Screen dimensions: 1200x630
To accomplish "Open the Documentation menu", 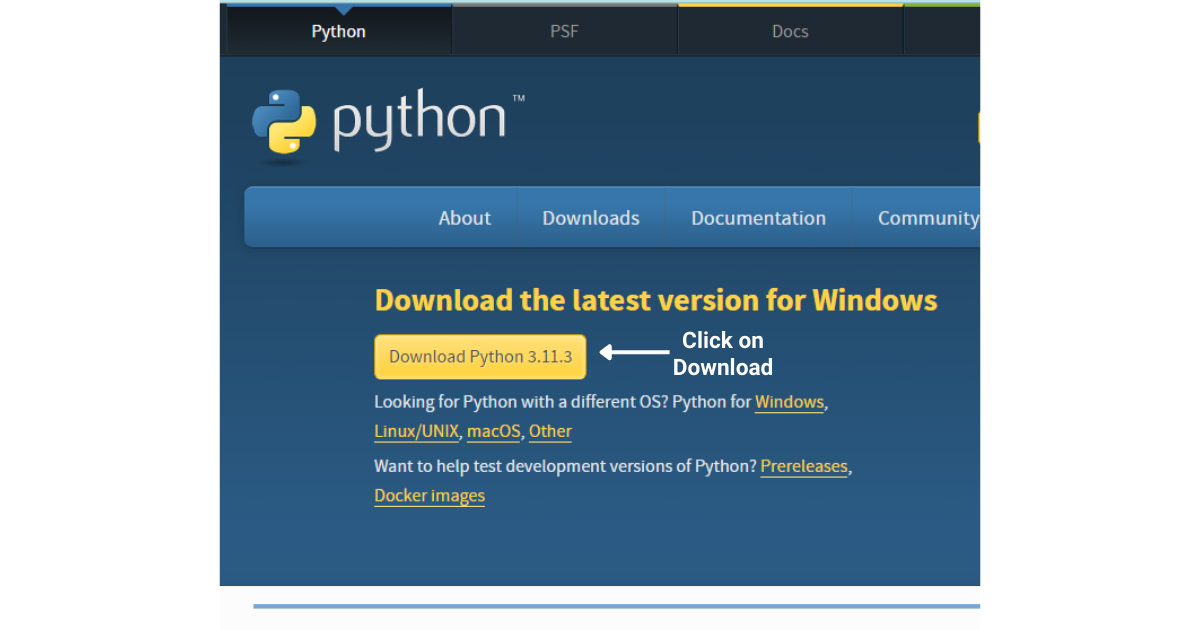I will (758, 218).
